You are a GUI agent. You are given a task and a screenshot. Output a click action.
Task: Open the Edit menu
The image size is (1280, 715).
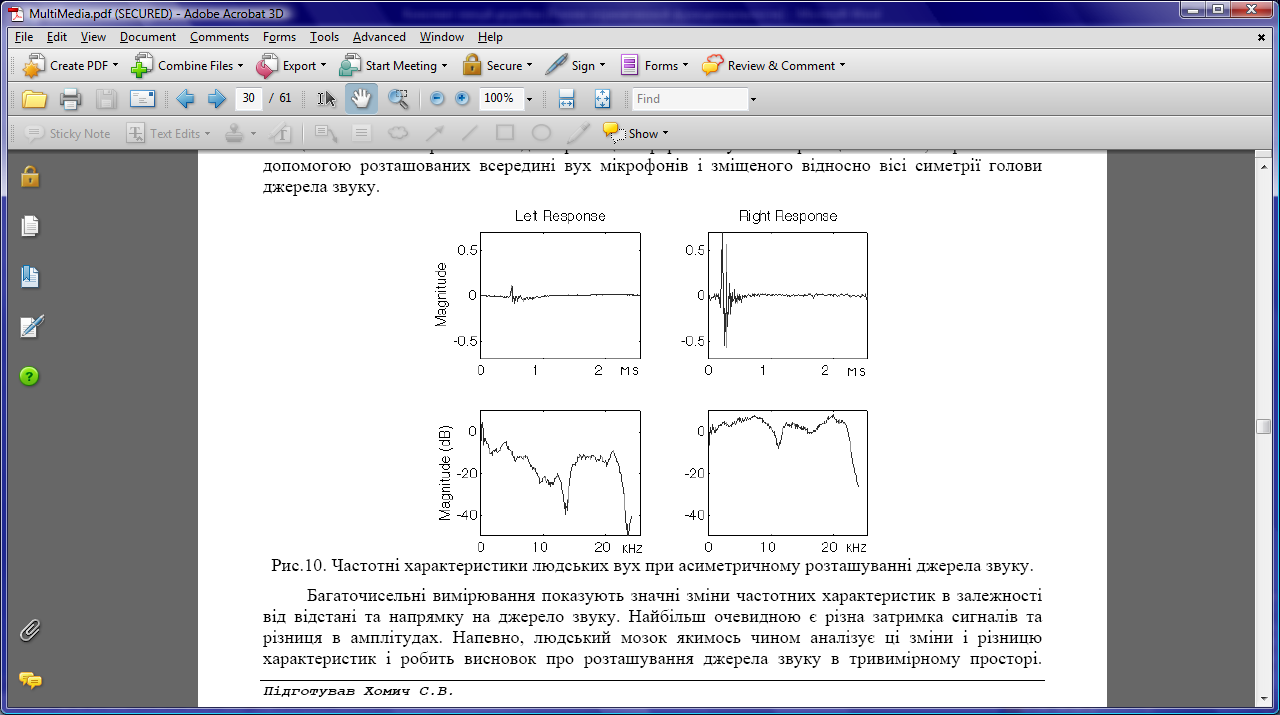pos(56,37)
